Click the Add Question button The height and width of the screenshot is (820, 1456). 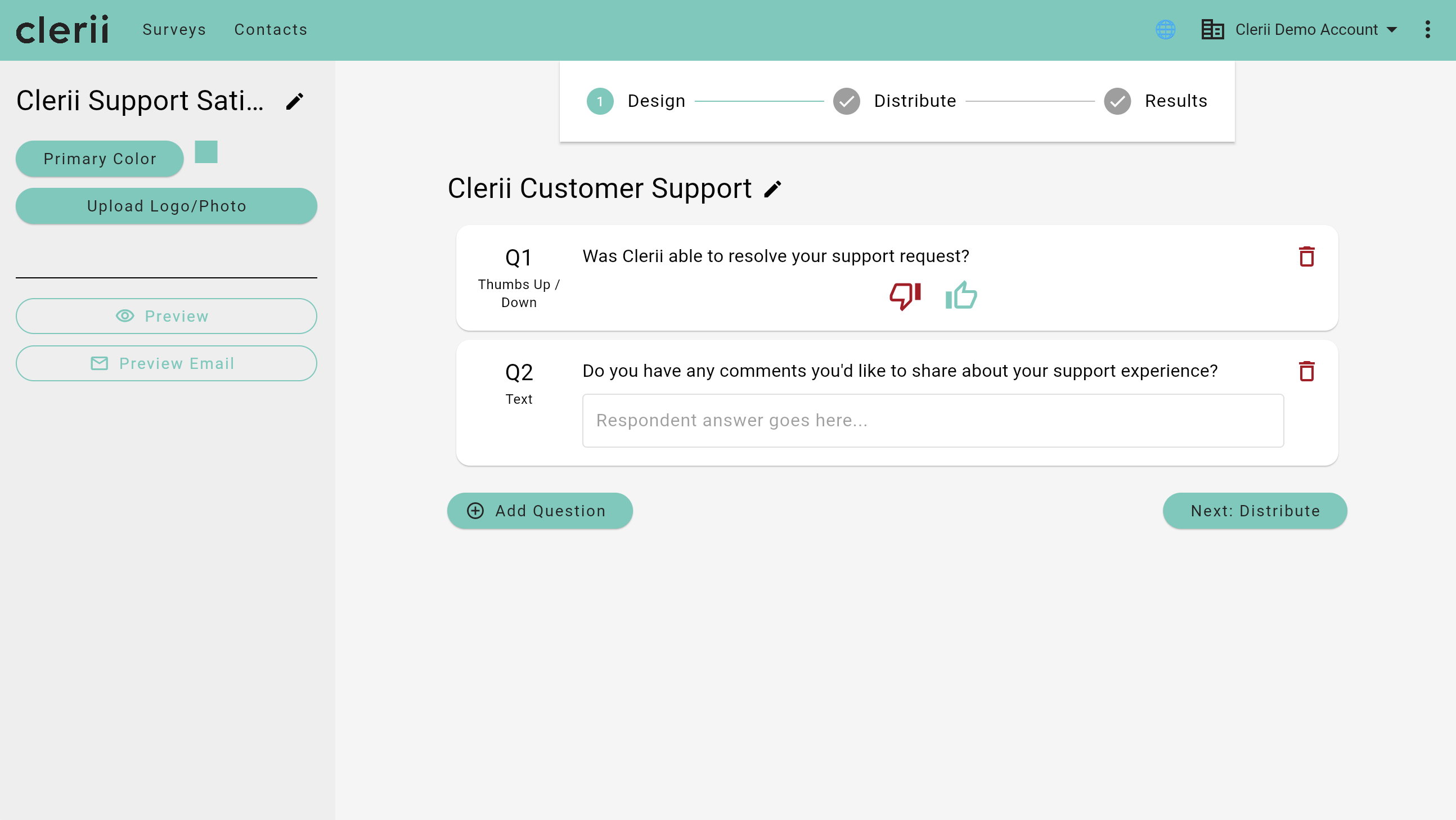click(540, 511)
